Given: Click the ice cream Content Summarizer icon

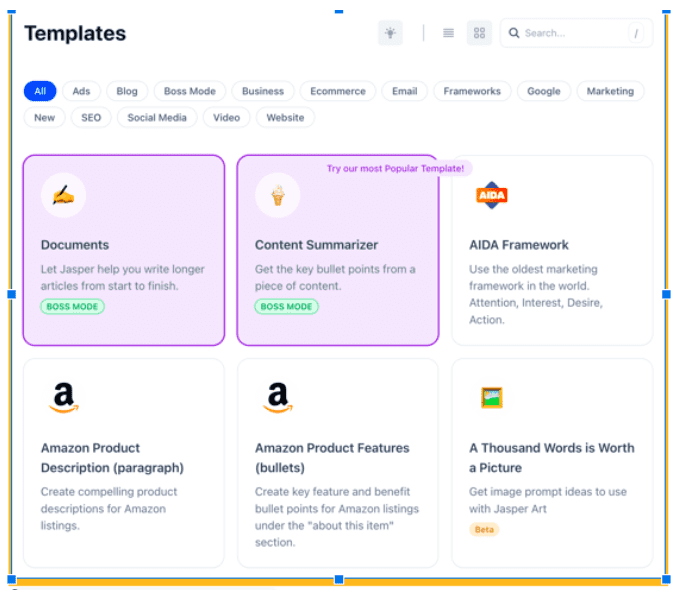Looking at the screenshot, I should coord(278,195).
